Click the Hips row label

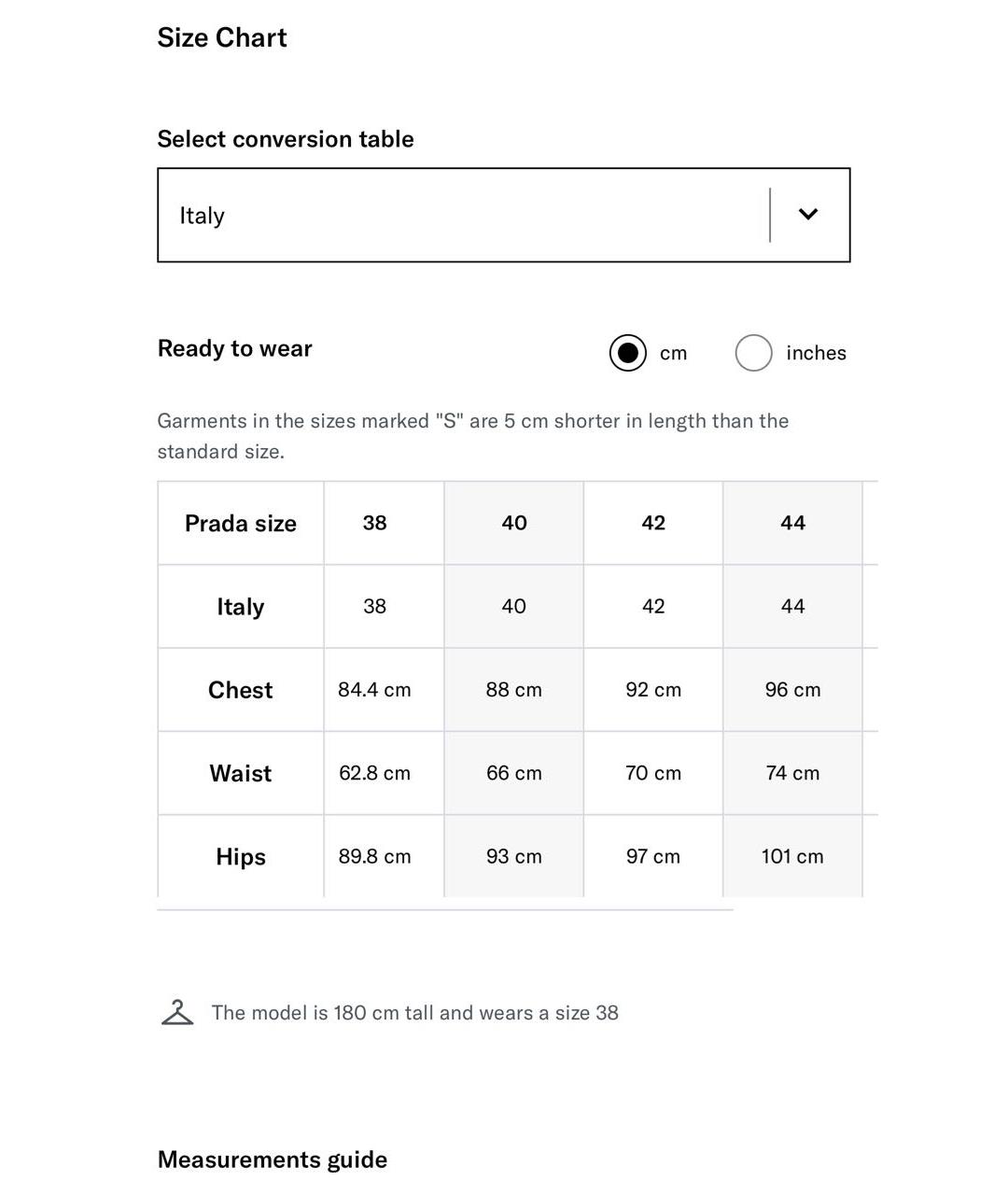coord(241,857)
